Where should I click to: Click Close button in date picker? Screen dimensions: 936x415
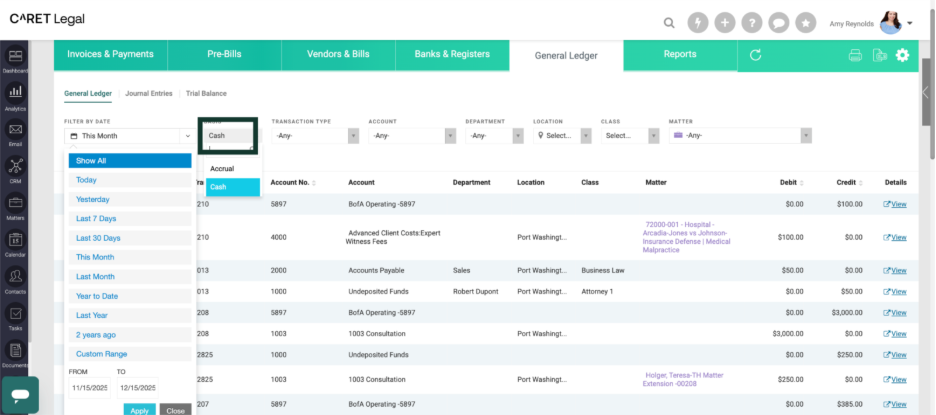click(x=176, y=410)
